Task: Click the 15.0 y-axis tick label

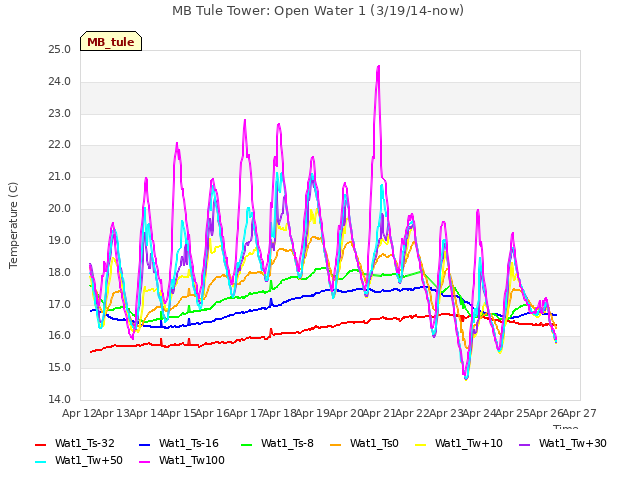Action: tap(60, 368)
